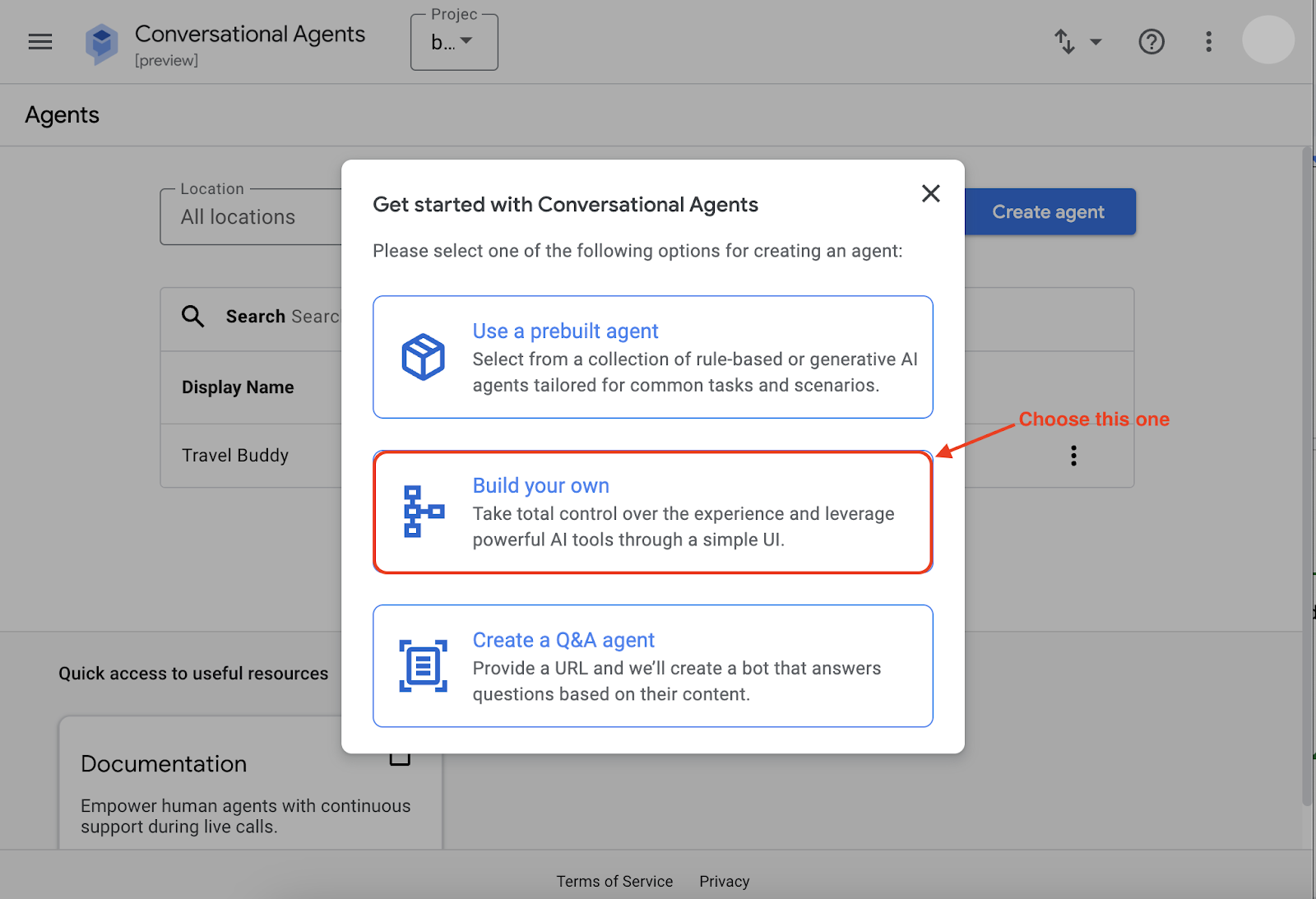Select the Use a prebuilt agent option
This screenshot has width=1316, height=899.
[652, 356]
